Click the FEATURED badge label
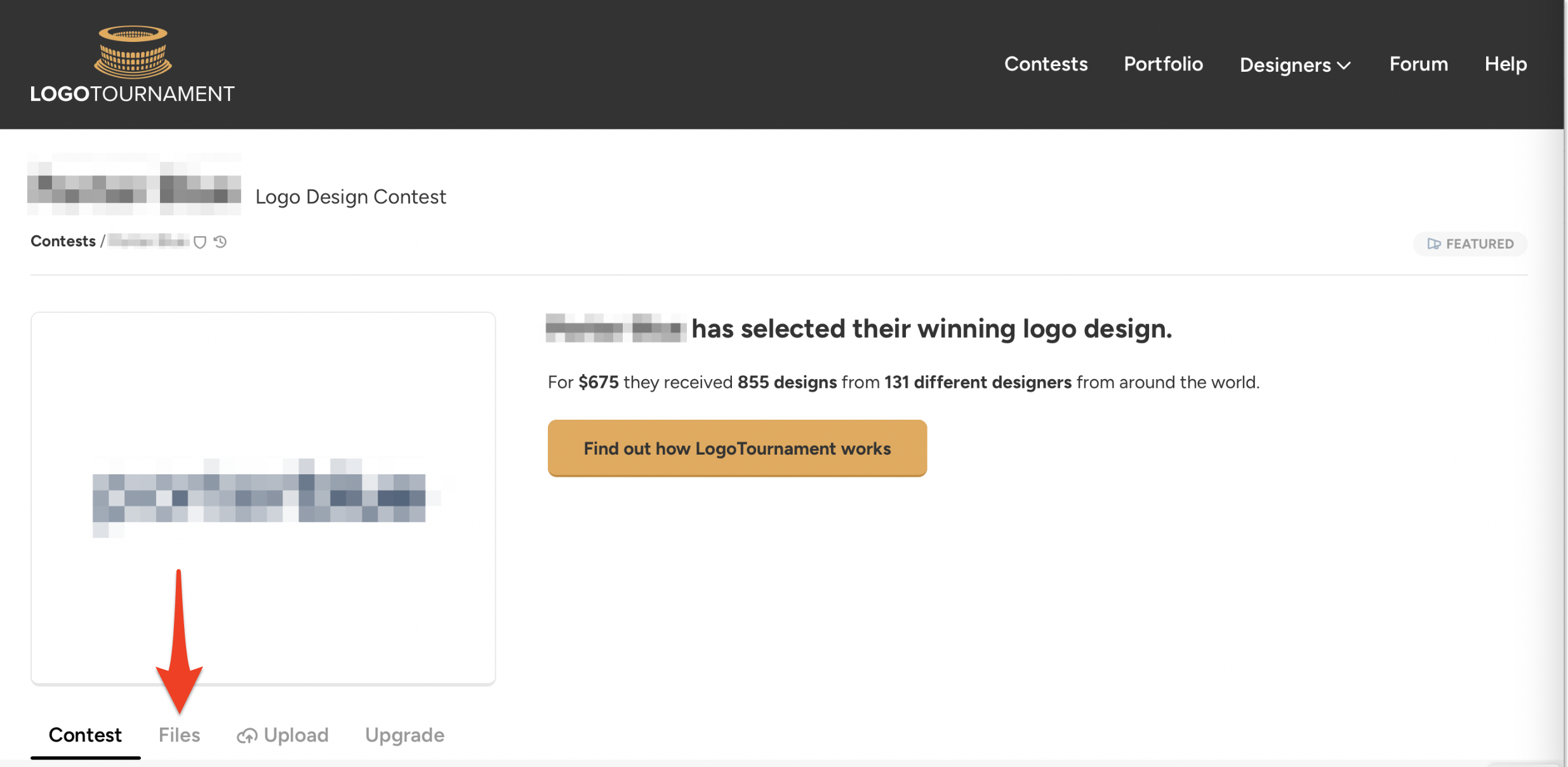1568x767 pixels. pyautogui.click(x=1479, y=244)
